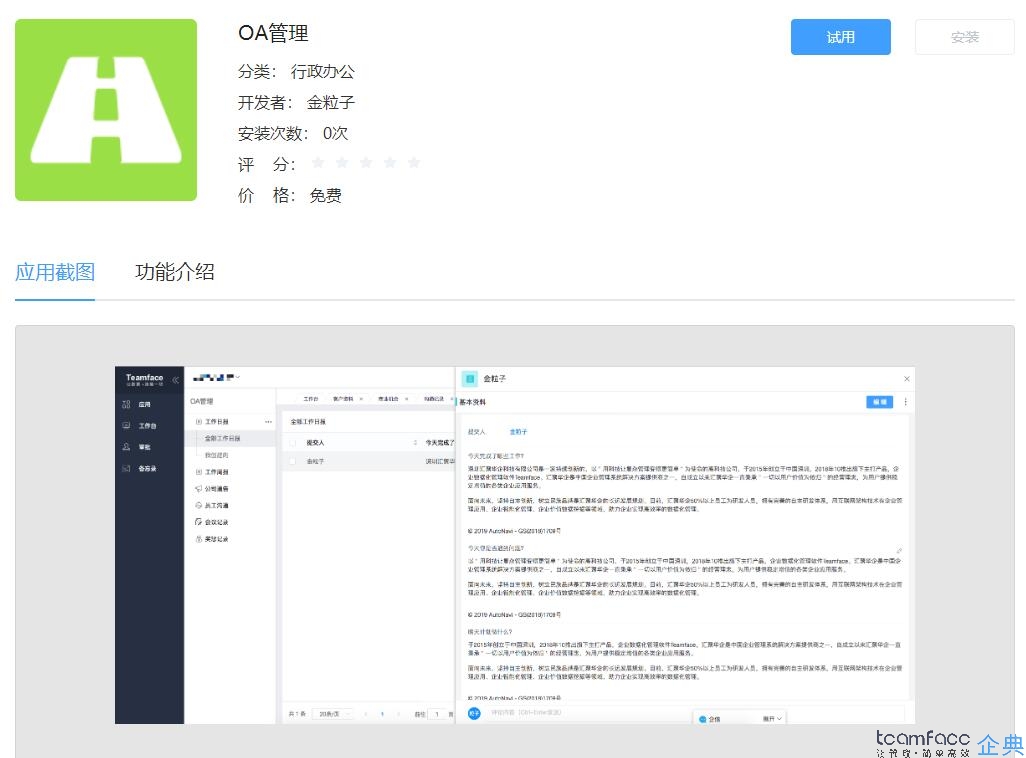
Task: Open the Teamface preview screenshot image
Action: 515,545
